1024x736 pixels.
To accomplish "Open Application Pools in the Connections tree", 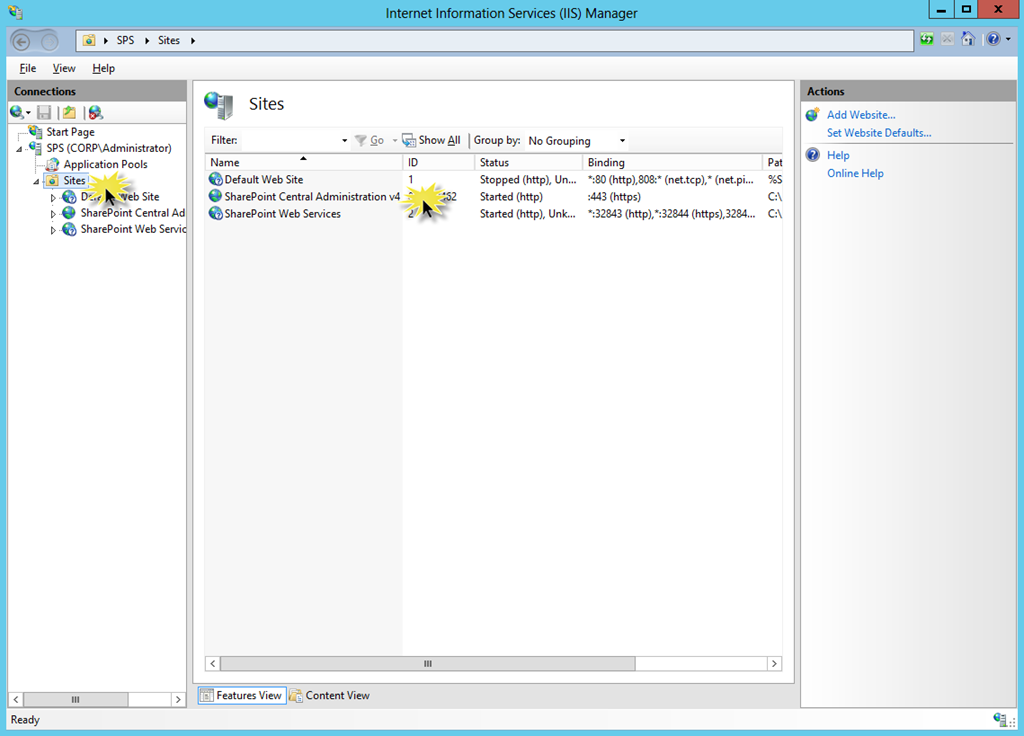I will (105, 165).
